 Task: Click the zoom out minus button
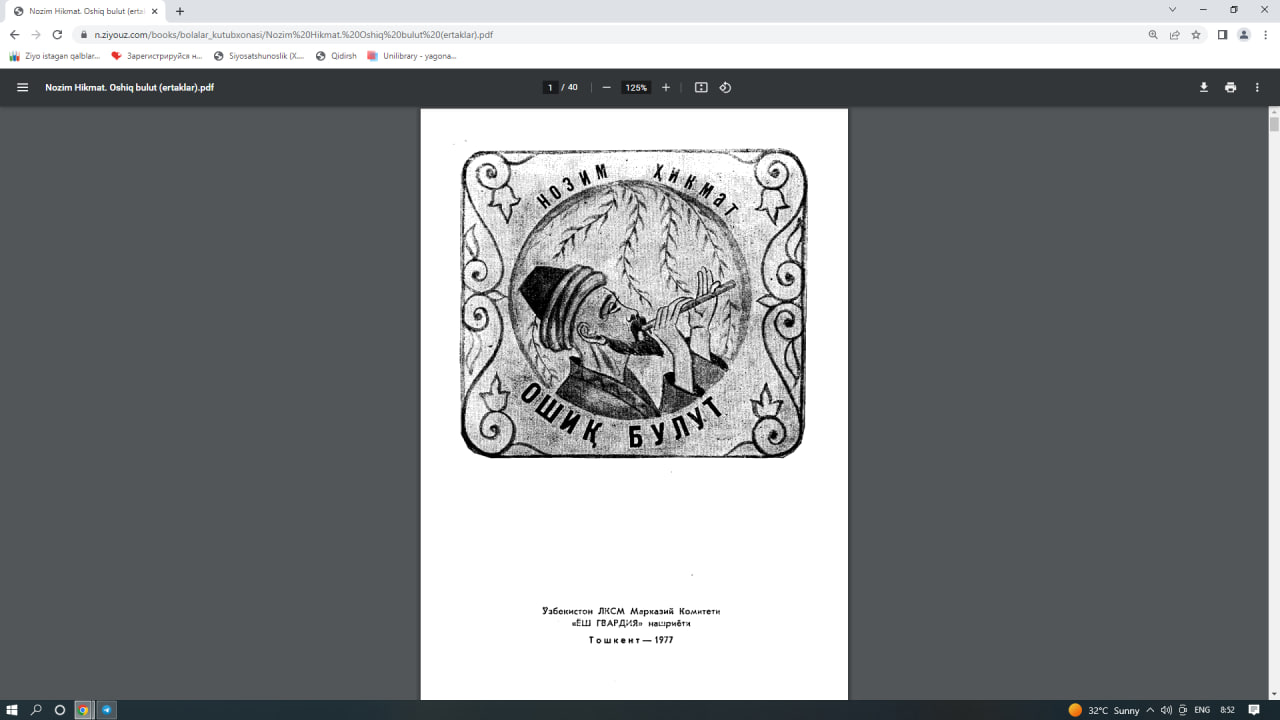point(606,87)
